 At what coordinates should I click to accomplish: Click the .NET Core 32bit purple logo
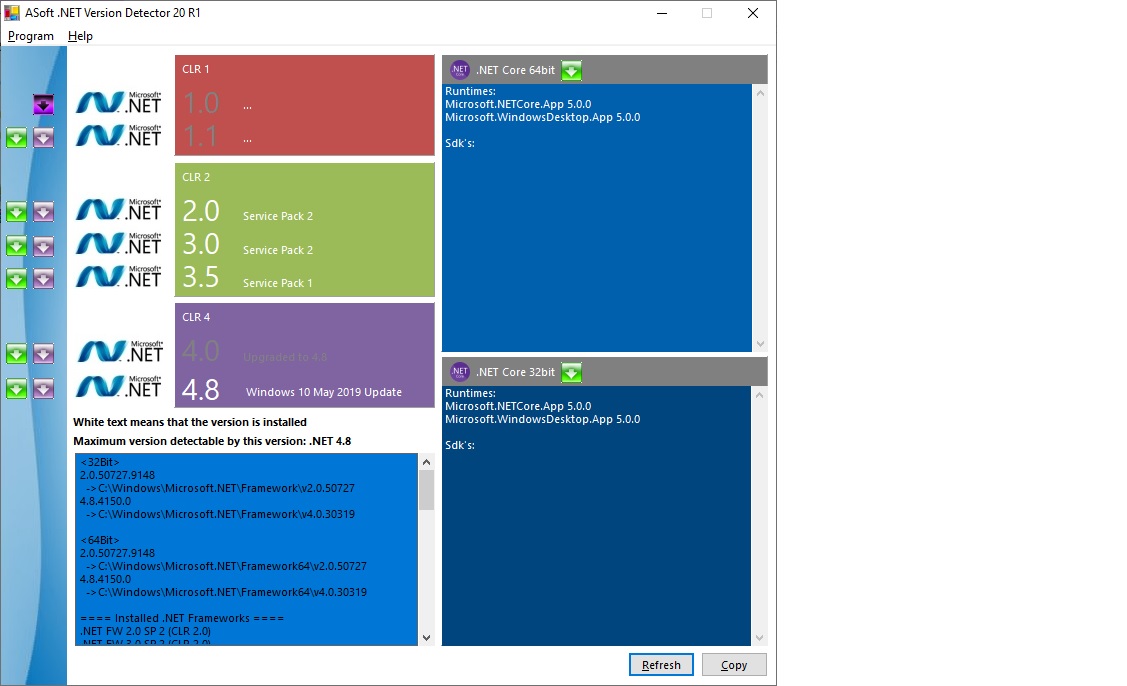point(460,372)
